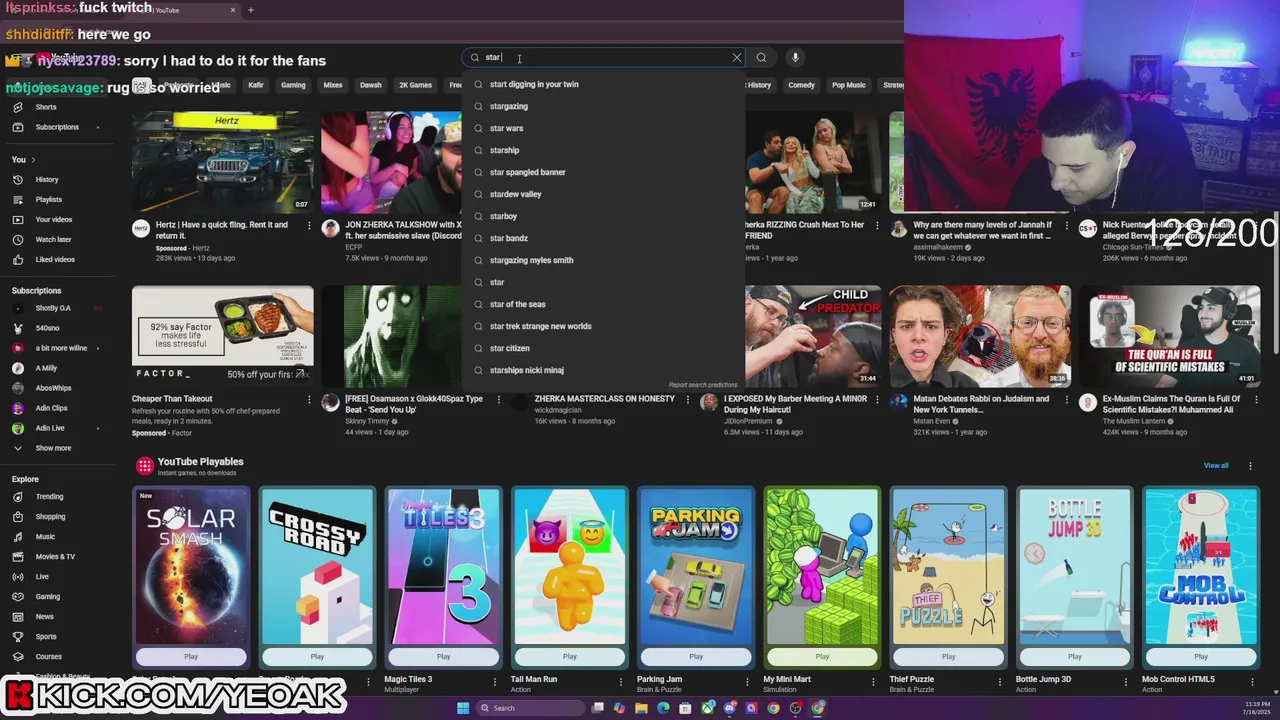The image size is (1280, 720).
Task: Open options menu next to View all
Action: pos(1251,466)
